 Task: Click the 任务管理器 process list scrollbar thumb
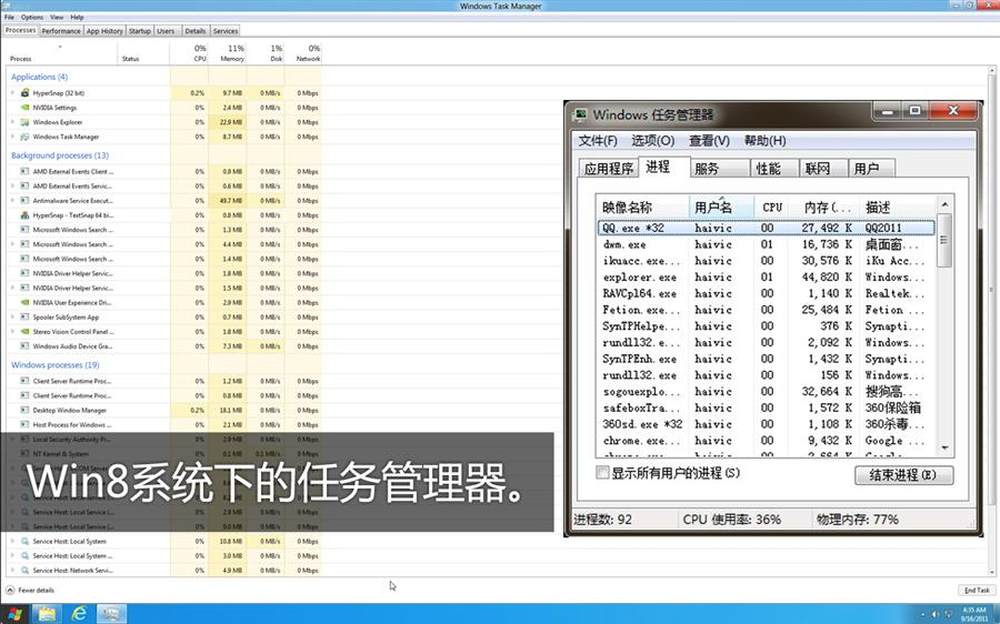(x=945, y=240)
